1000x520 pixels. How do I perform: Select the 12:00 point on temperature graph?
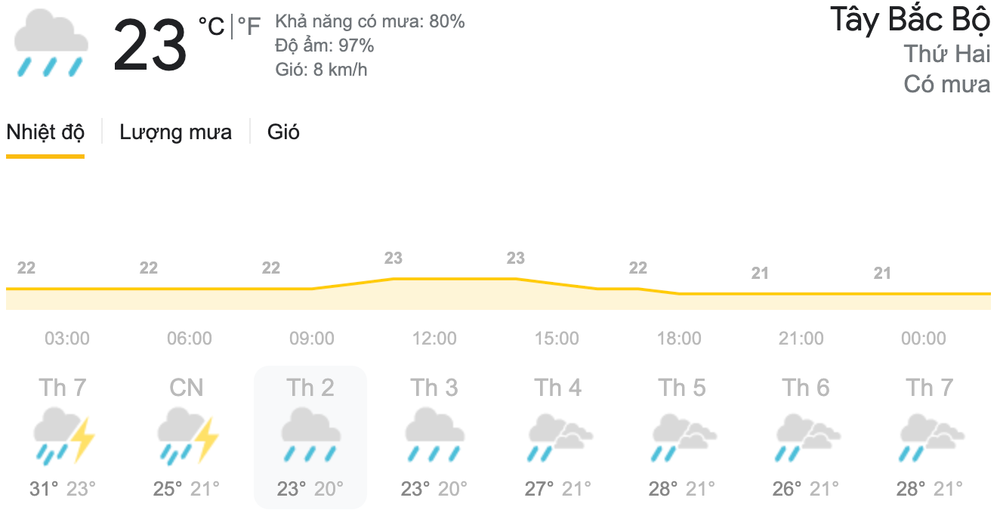point(393,278)
